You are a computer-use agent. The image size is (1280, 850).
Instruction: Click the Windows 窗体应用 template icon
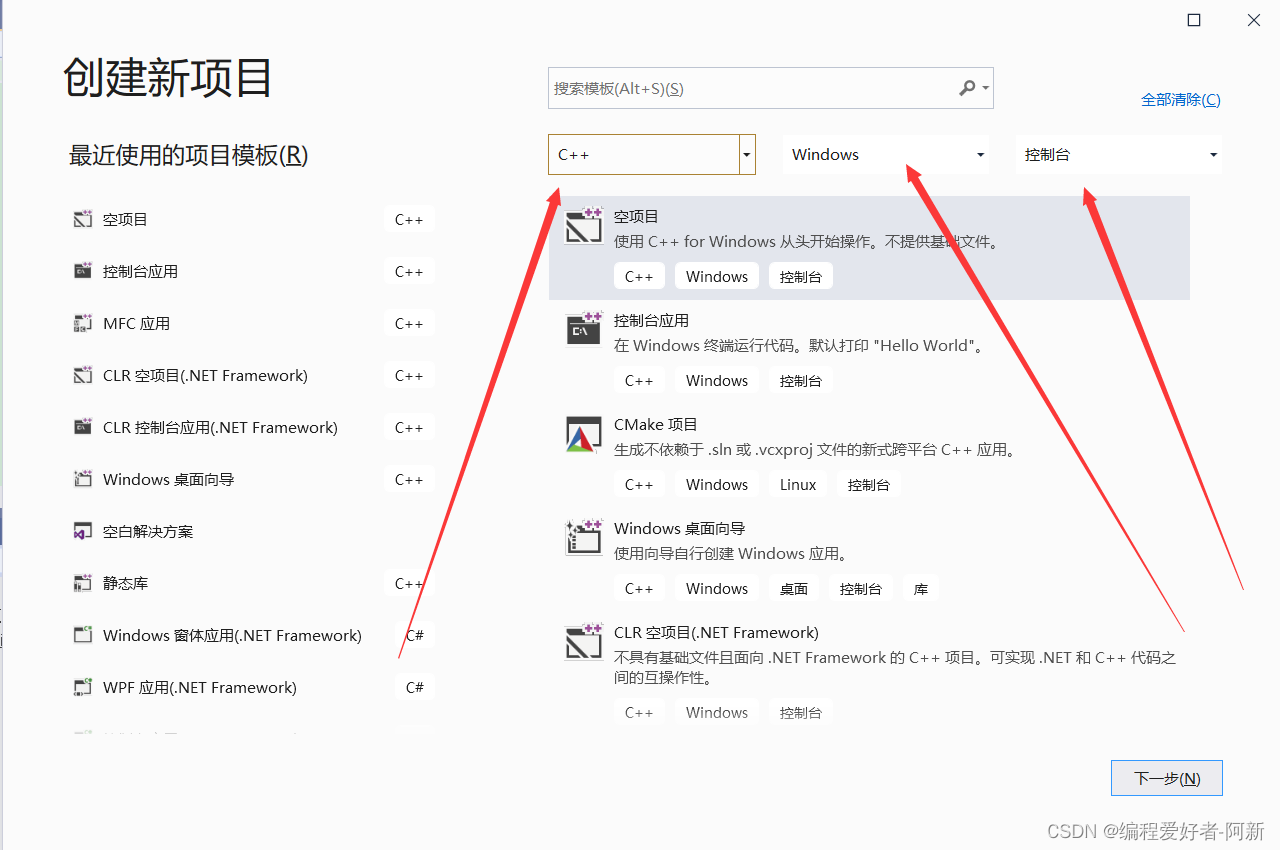83,635
